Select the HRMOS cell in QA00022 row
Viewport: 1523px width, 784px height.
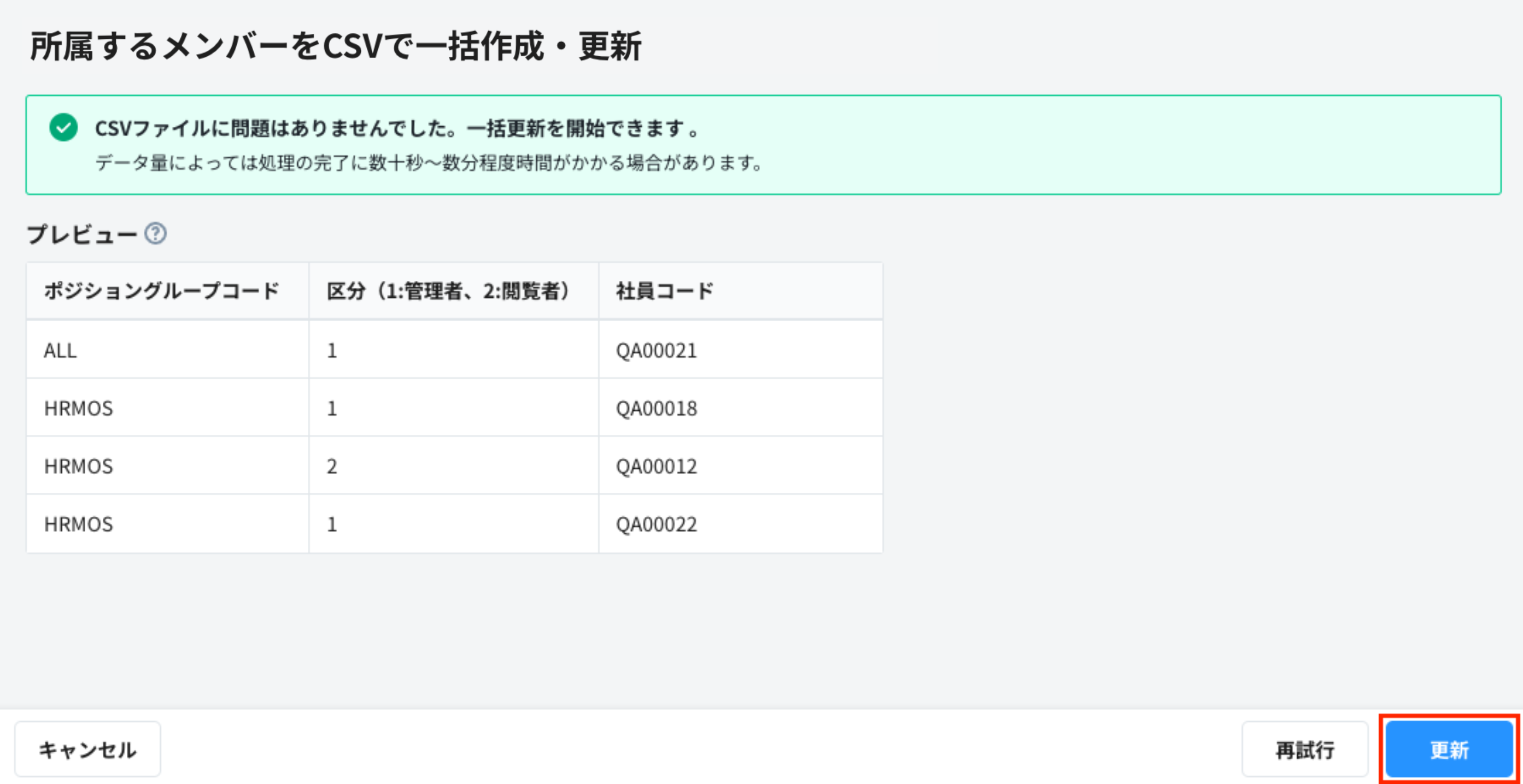click(78, 524)
